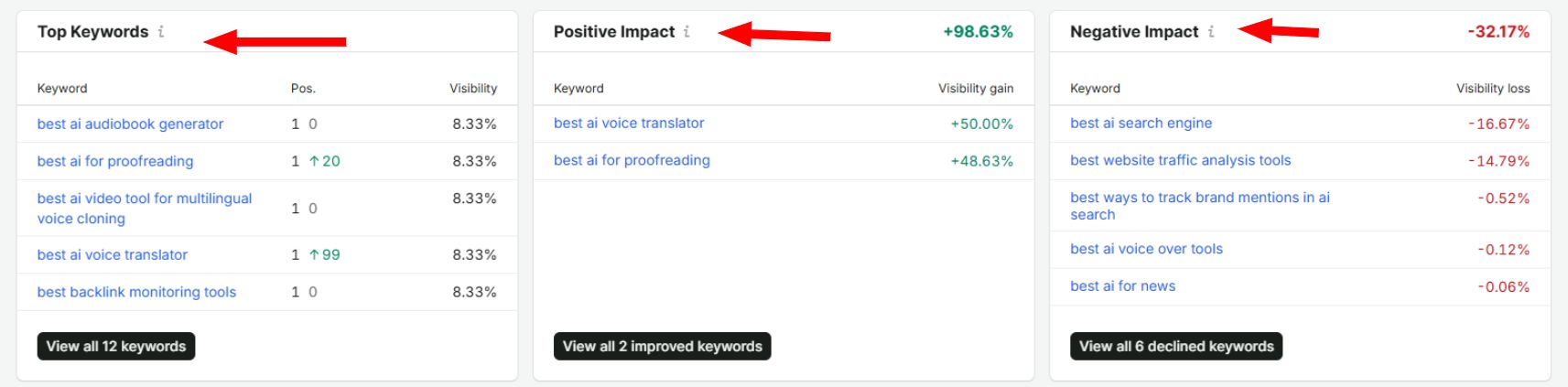Open 'best website traffic analysis tools' keyword
Image resolution: width=1568 pixels, height=387 pixels.
(1180, 160)
